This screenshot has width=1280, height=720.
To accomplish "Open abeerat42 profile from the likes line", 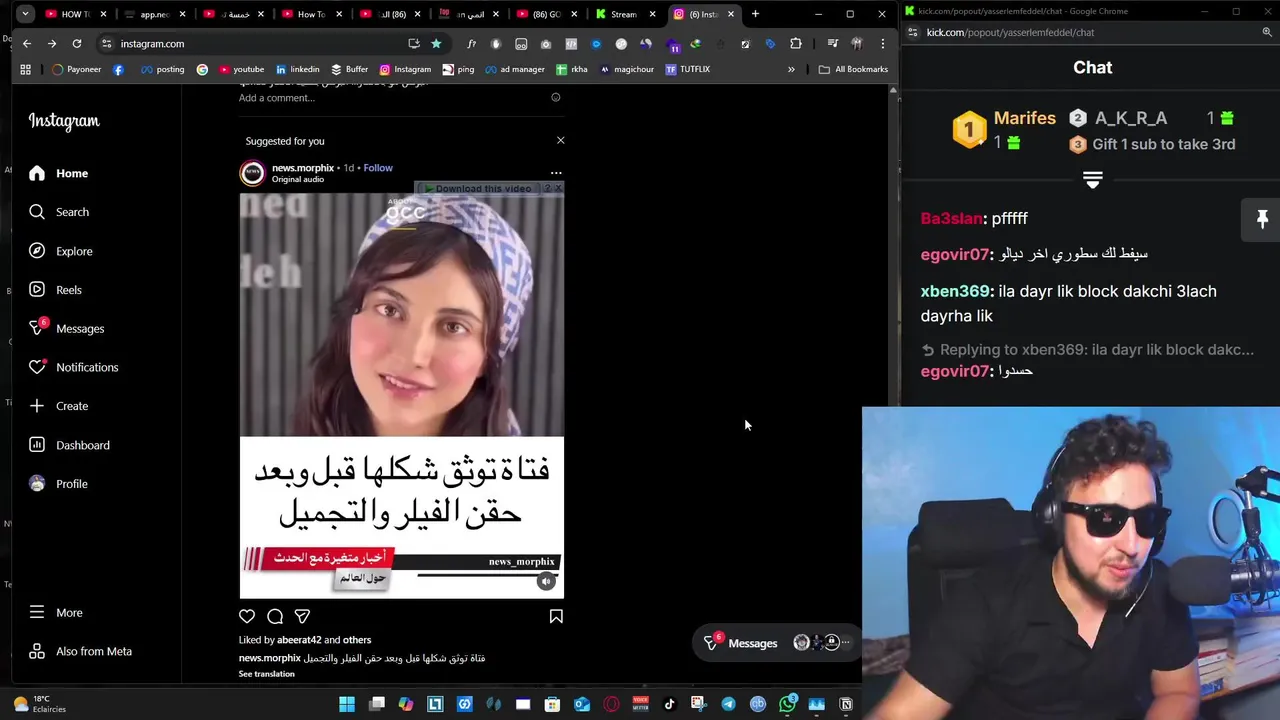I will point(299,640).
